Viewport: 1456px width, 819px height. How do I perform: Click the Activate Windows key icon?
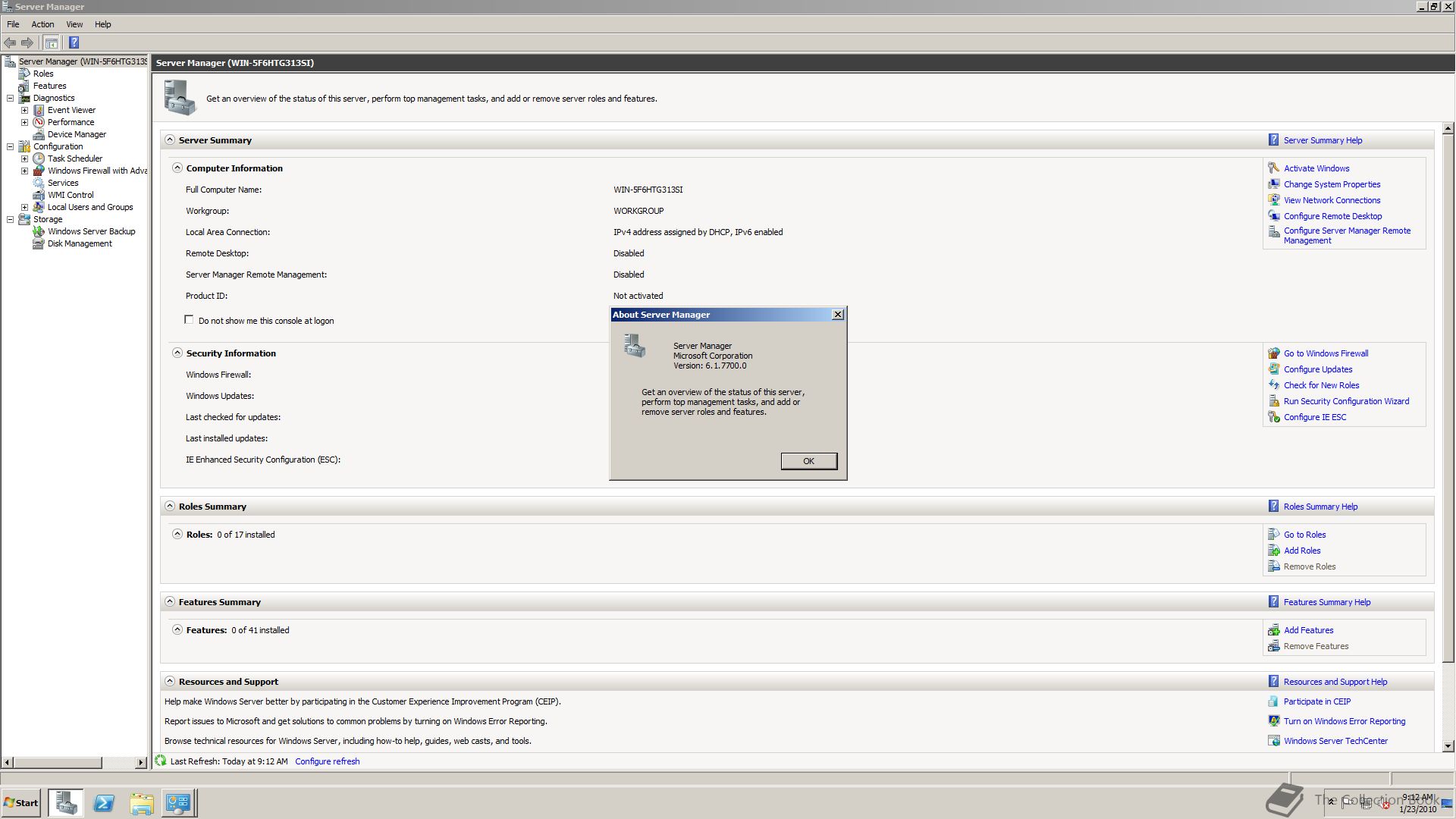tap(1274, 168)
